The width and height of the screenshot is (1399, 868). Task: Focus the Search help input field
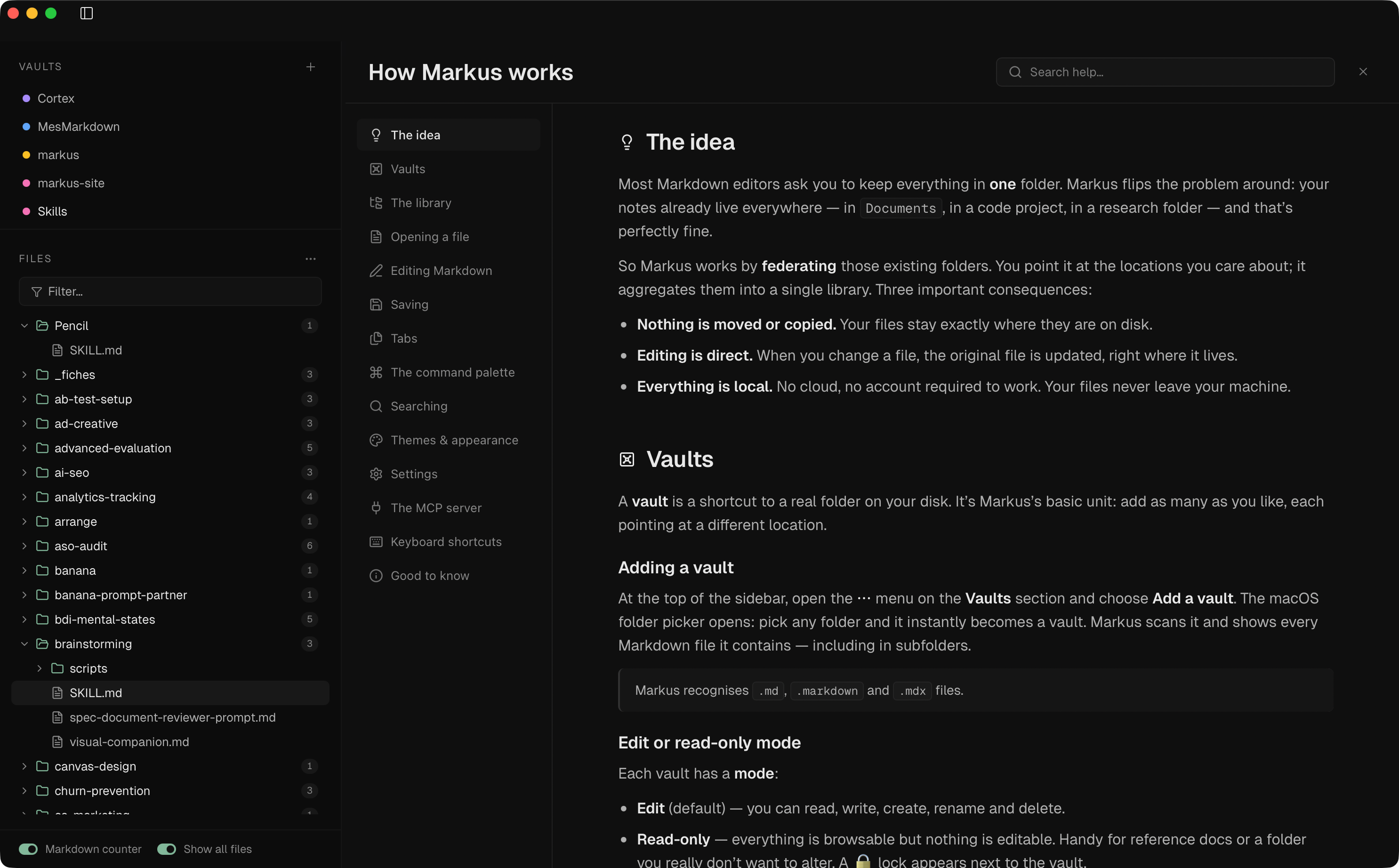pos(1165,72)
